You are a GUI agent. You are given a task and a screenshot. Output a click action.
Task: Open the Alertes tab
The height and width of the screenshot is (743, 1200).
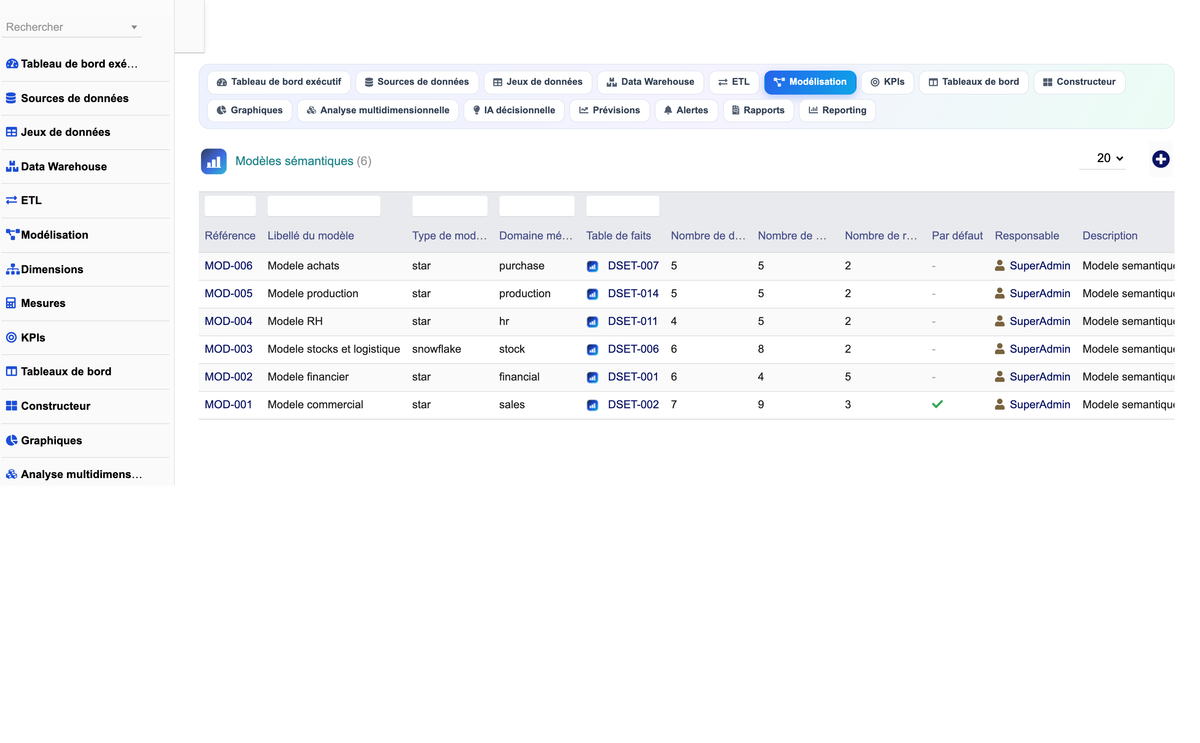(686, 110)
